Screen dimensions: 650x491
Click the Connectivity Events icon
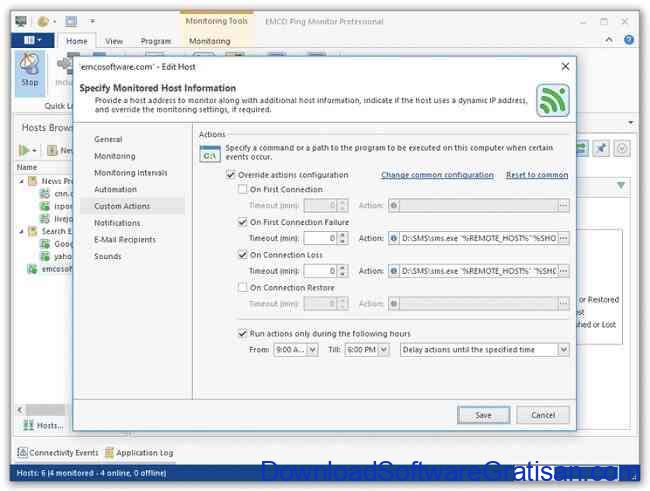22,452
